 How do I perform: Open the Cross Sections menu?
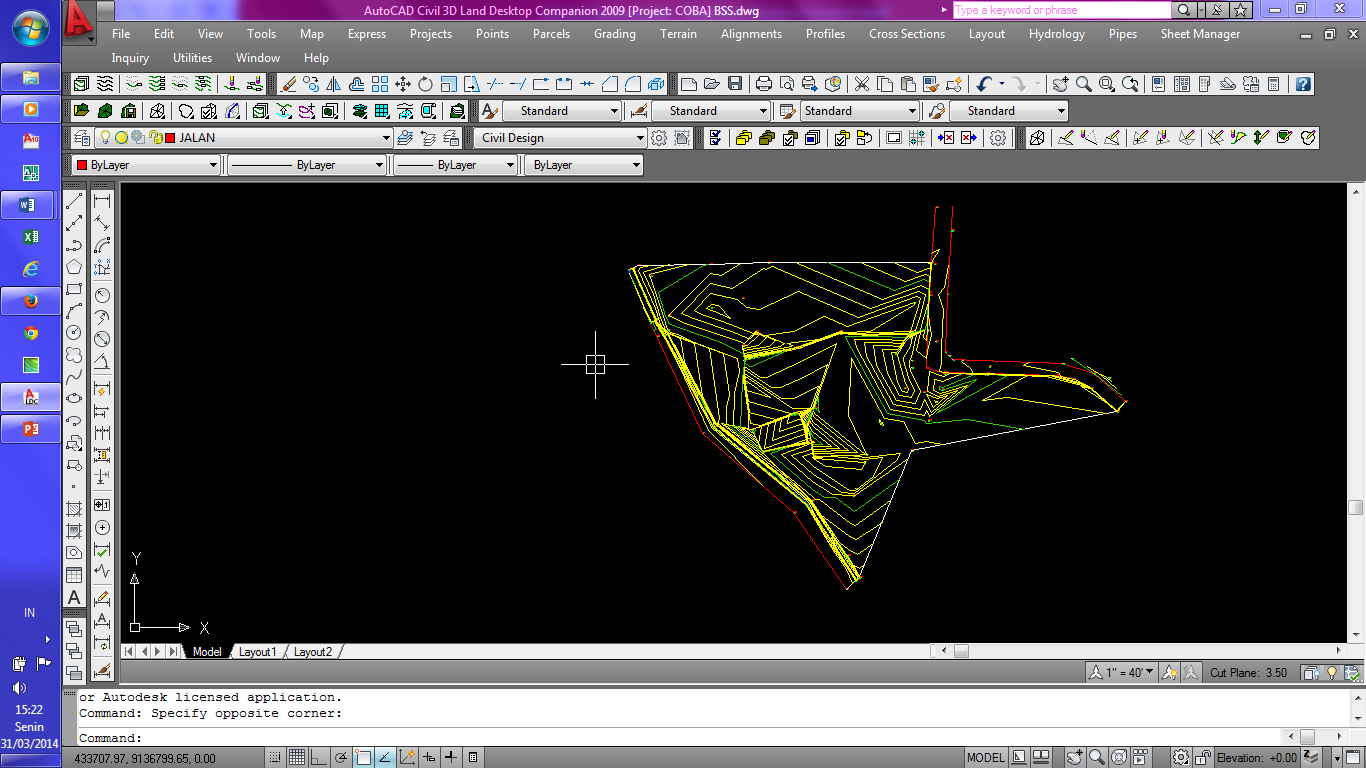coord(906,34)
